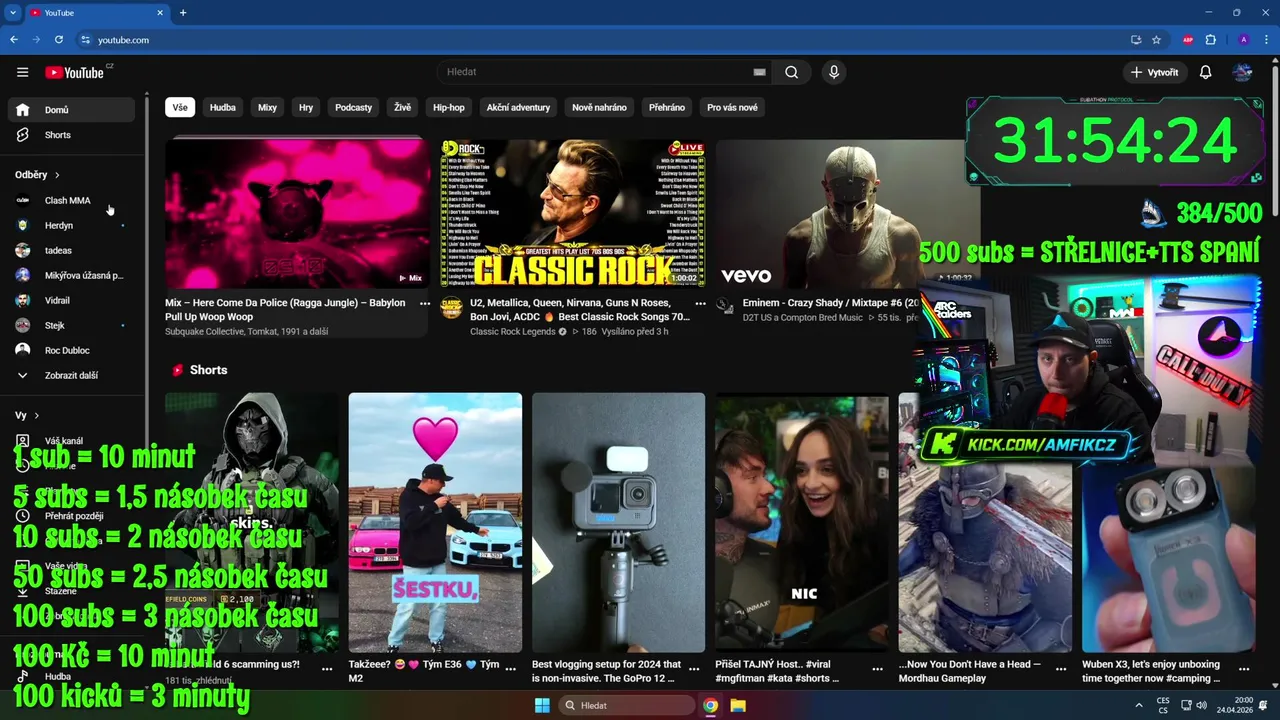Open a new browser tab
Viewport: 1280px width, 720px height.
point(183,13)
